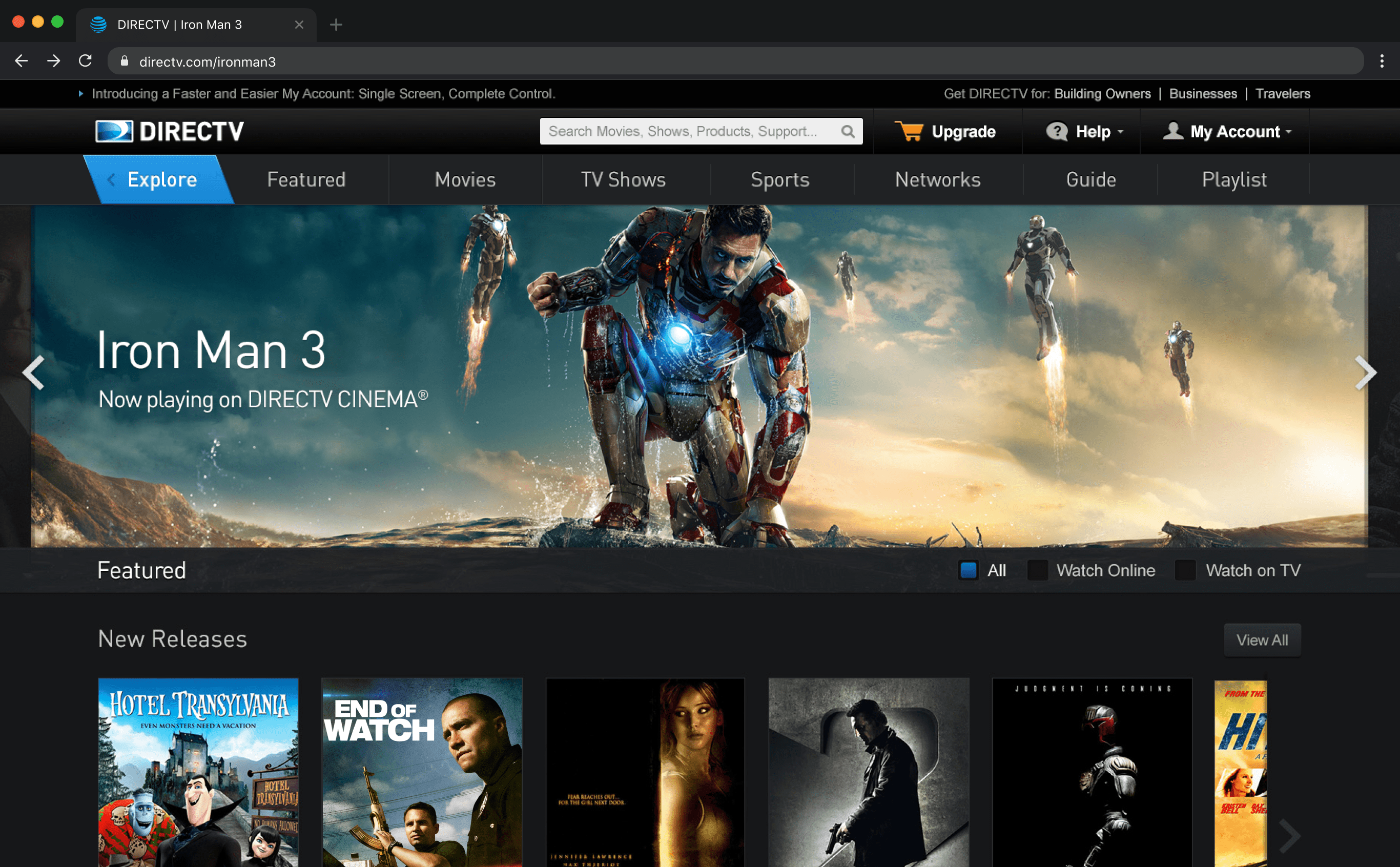1400x867 pixels.
Task: Click the browser back arrow
Action: [x=21, y=61]
